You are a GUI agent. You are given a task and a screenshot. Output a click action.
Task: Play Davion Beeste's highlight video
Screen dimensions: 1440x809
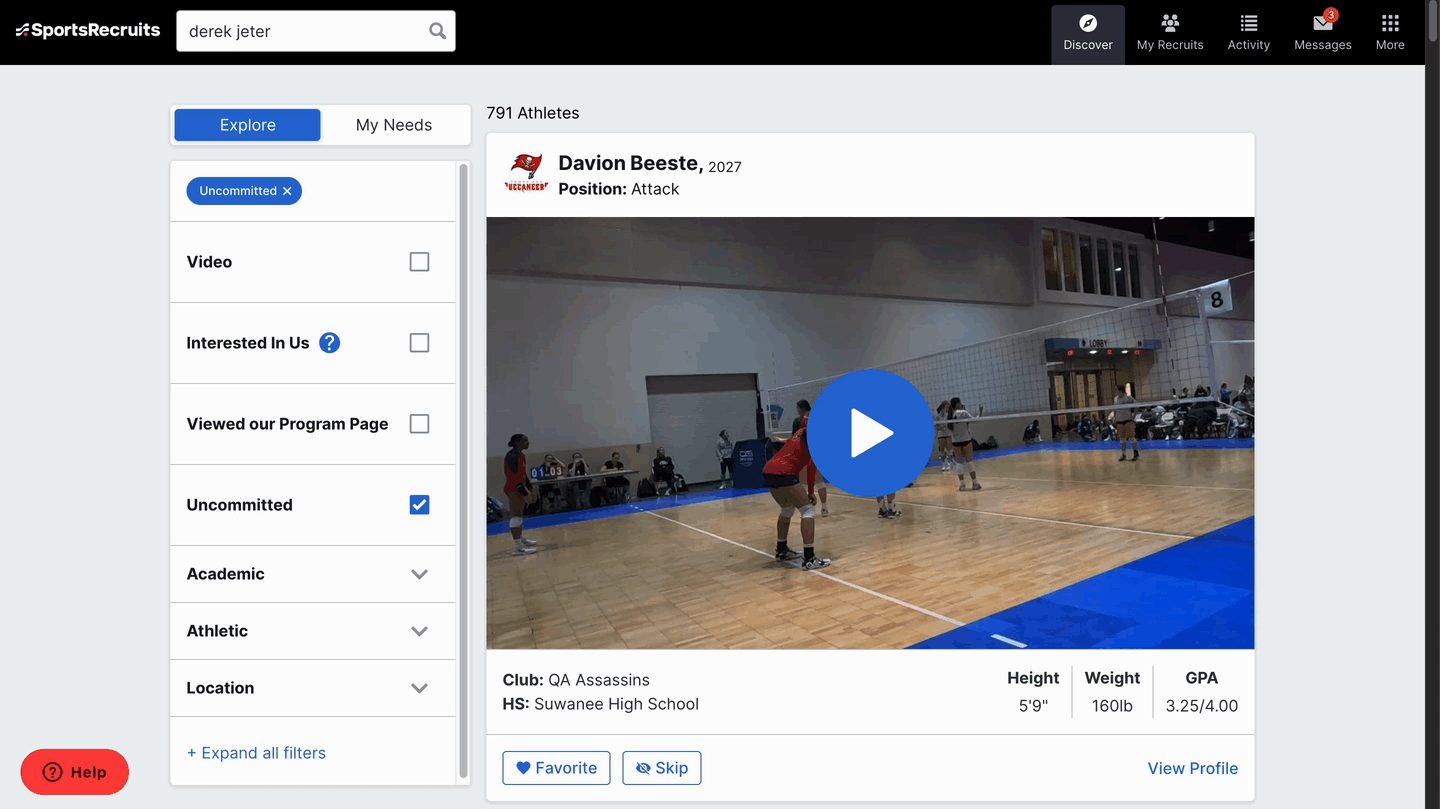pyautogui.click(x=870, y=433)
